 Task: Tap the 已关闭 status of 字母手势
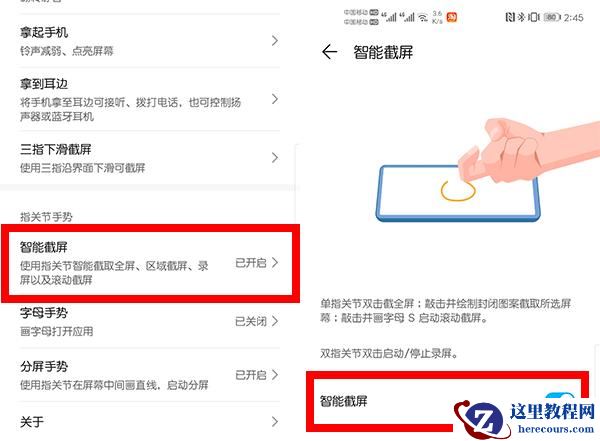(251, 321)
